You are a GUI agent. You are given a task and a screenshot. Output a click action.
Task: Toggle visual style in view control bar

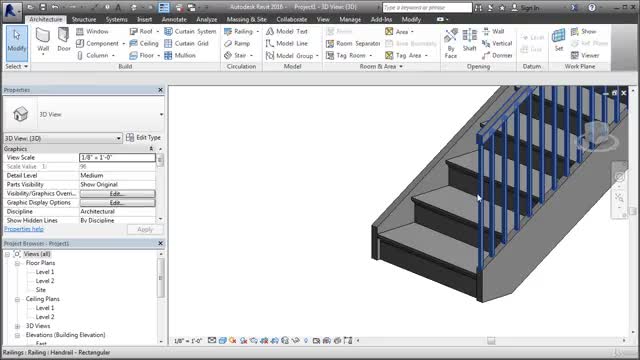(222, 340)
